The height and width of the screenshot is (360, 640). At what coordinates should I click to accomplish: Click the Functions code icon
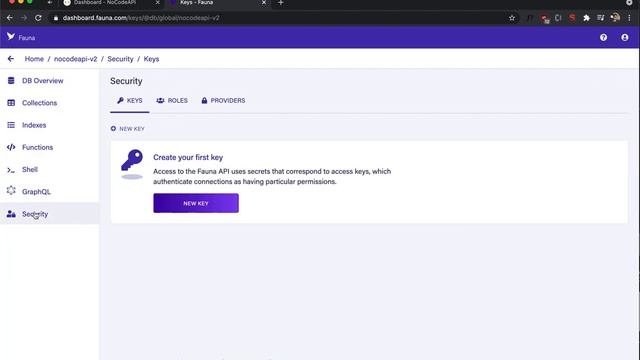click(11, 147)
